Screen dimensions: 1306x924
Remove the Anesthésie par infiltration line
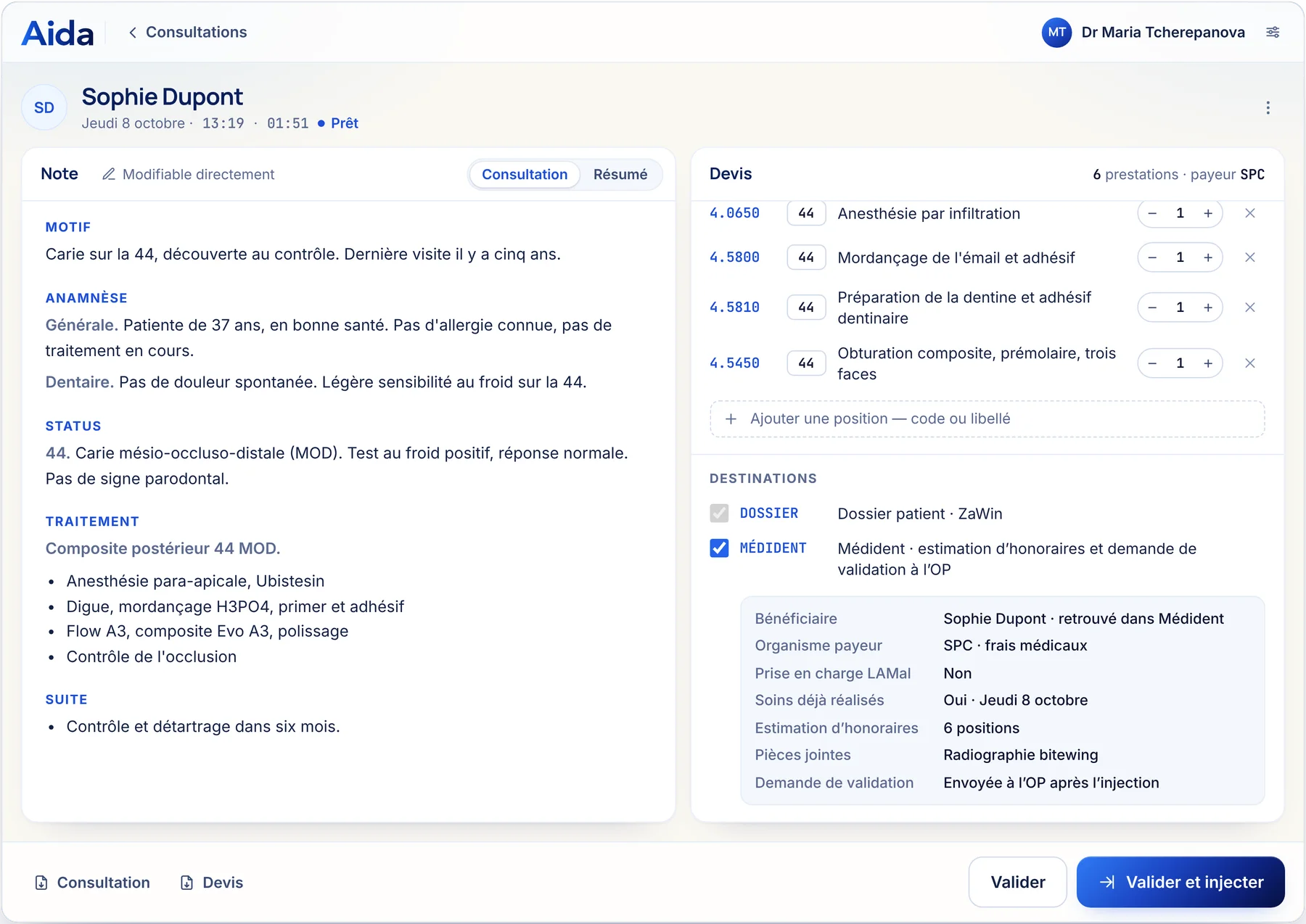1250,213
